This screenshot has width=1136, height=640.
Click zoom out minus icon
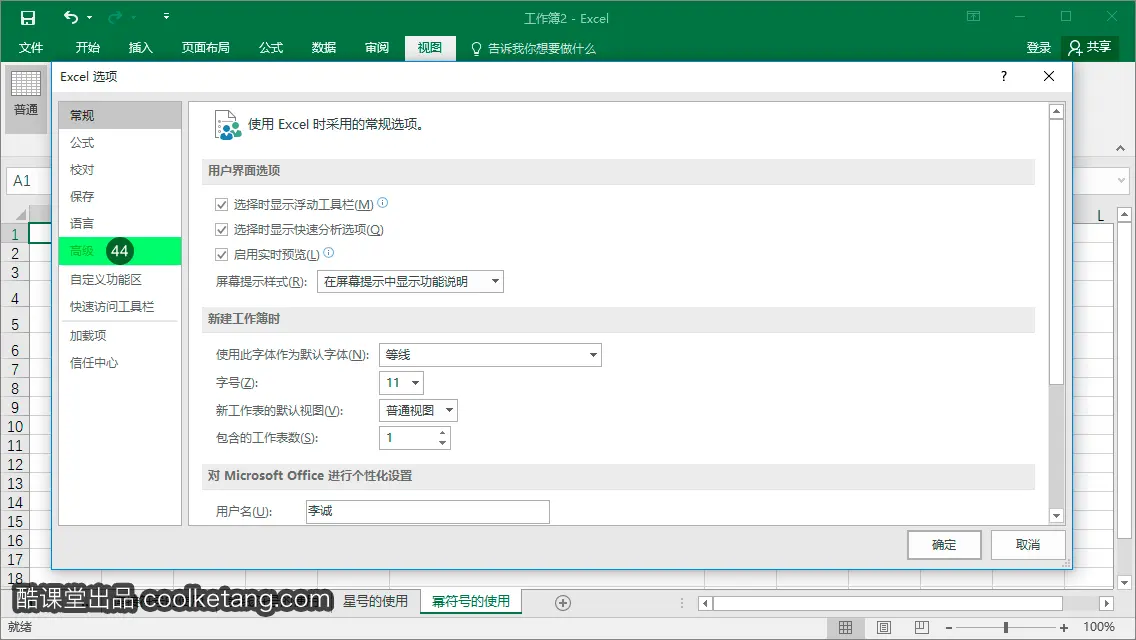click(x=949, y=628)
